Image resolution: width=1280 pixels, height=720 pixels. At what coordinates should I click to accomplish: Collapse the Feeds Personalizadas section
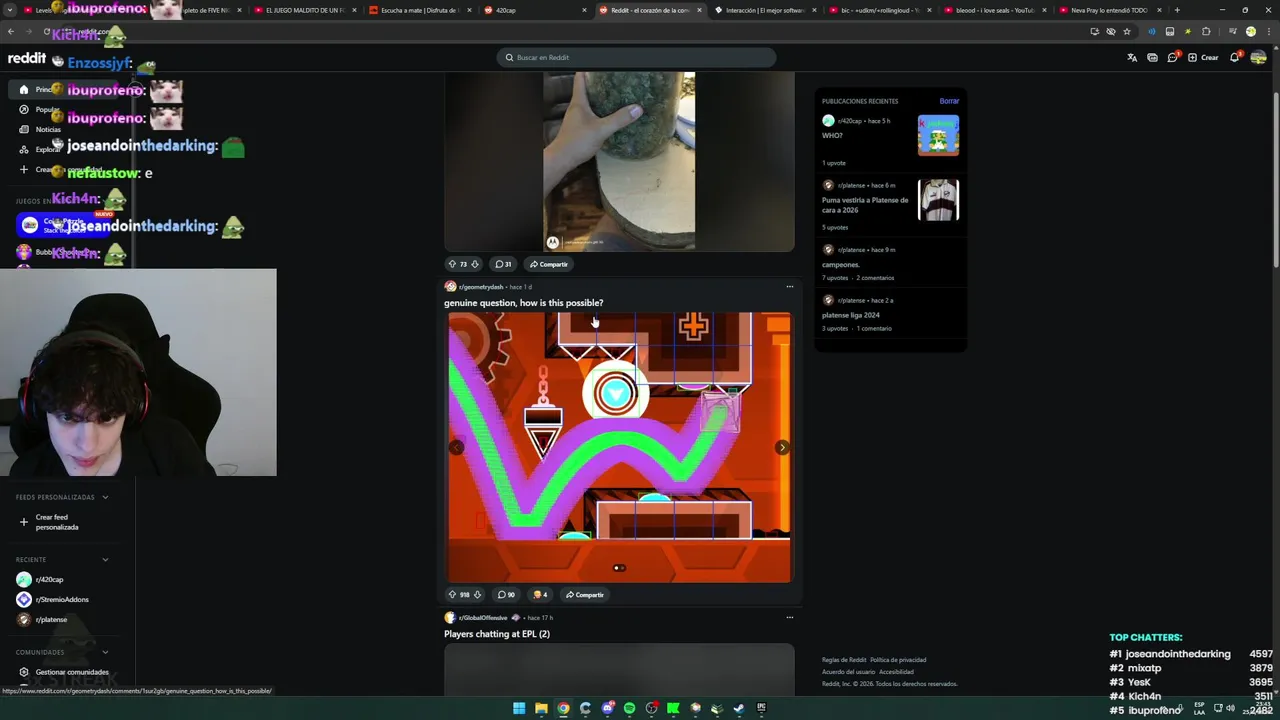coord(105,497)
